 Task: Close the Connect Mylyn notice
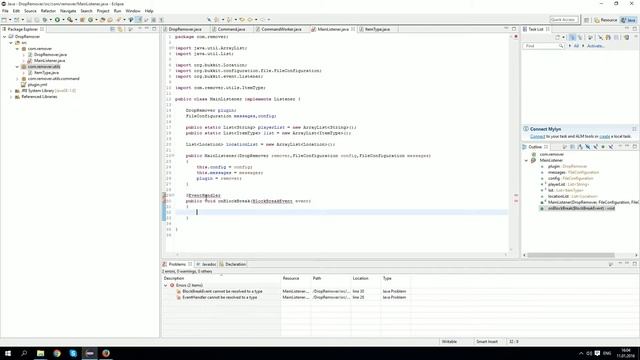(634, 129)
